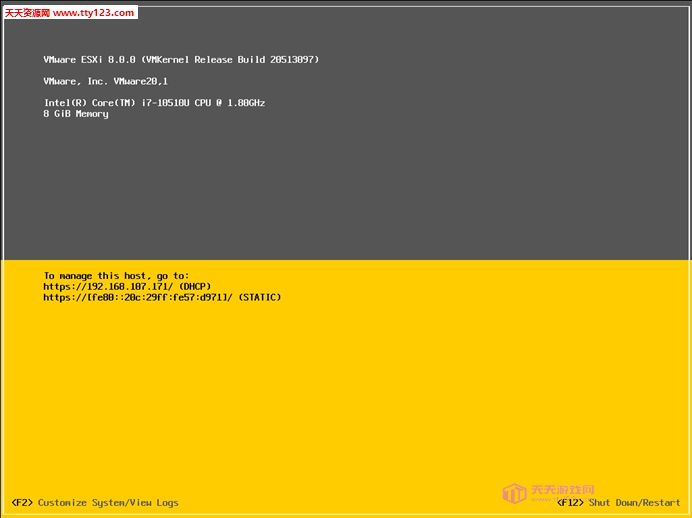
Task: Select F12 Shut Down/Restart option
Action: point(618,503)
